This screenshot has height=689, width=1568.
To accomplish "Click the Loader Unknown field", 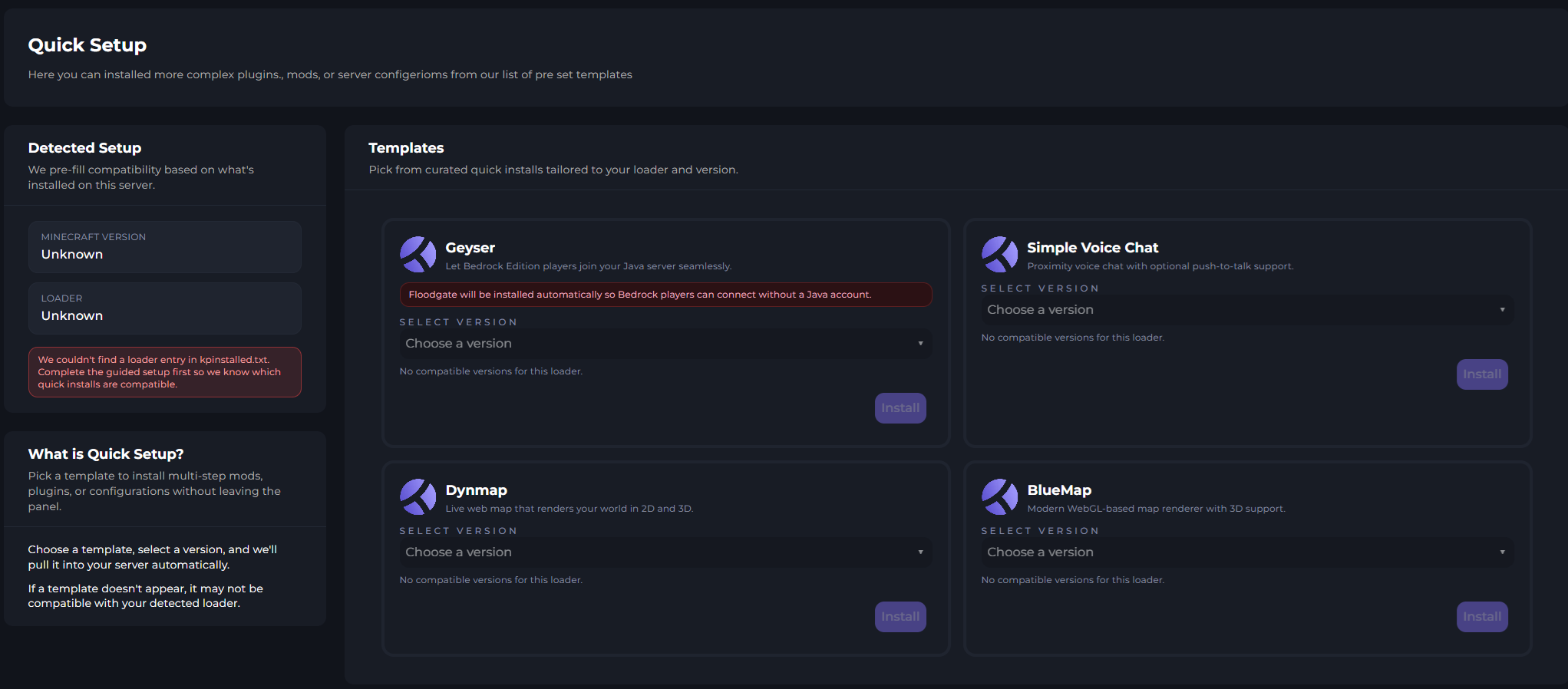I will (164, 308).
